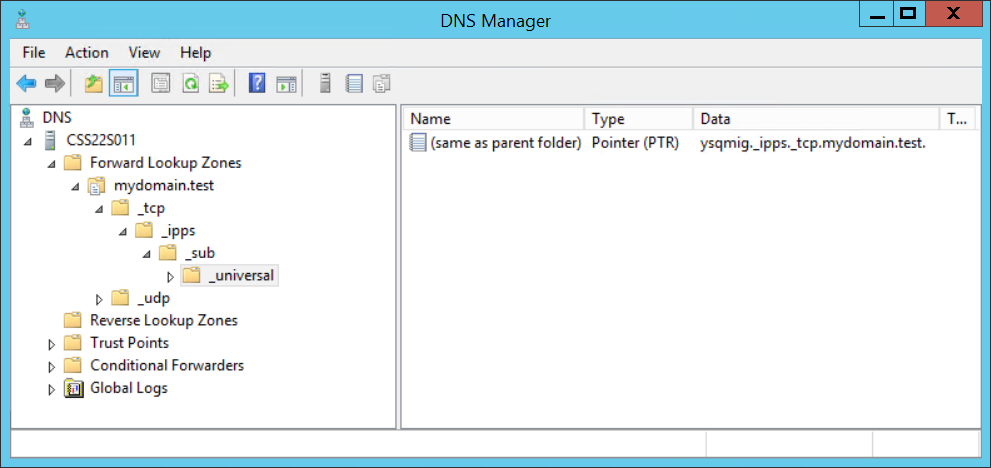Expand the _udp folder arrow
991x468 pixels.
(99, 299)
